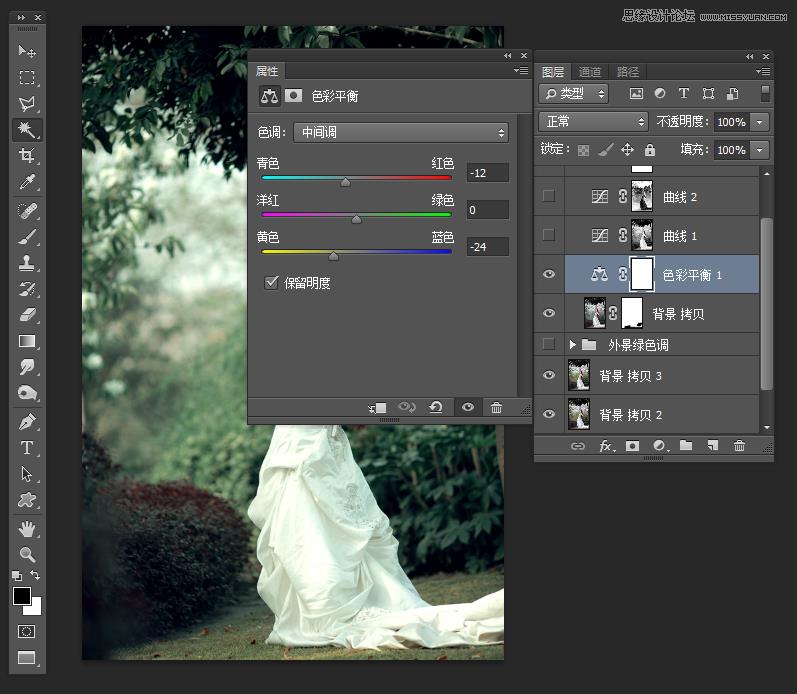Select the Rectangular Marquee tool

coord(27,77)
